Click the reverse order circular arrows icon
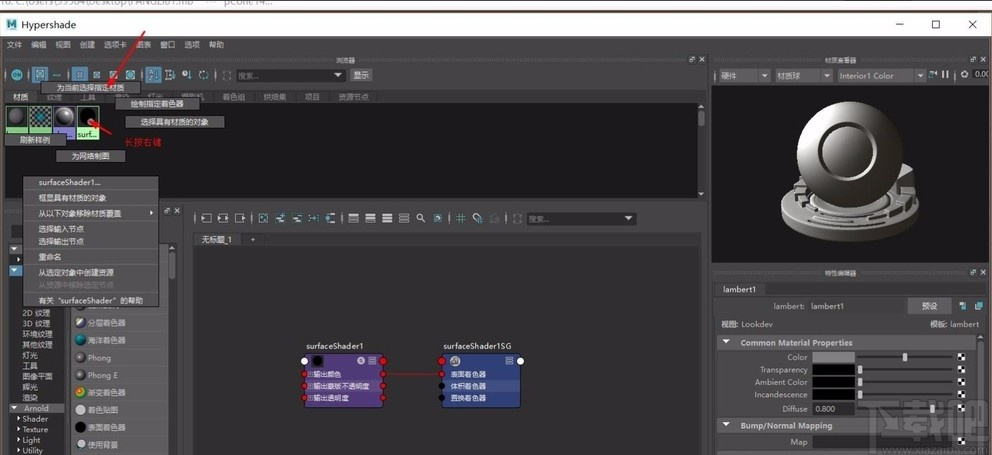 tap(204, 75)
